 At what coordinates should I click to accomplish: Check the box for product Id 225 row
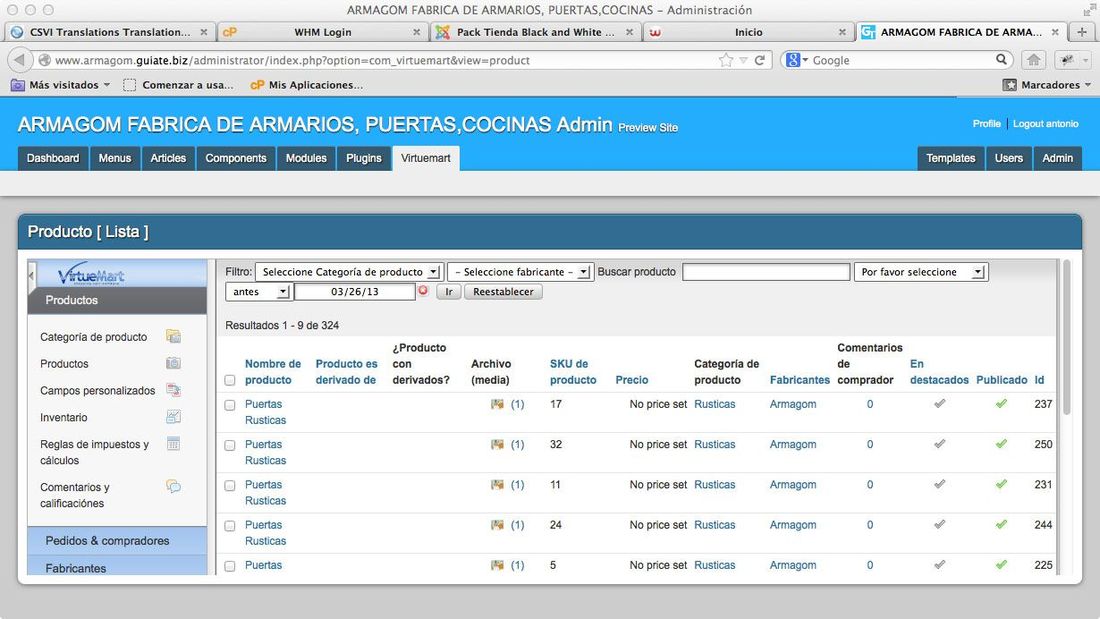(229, 566)
